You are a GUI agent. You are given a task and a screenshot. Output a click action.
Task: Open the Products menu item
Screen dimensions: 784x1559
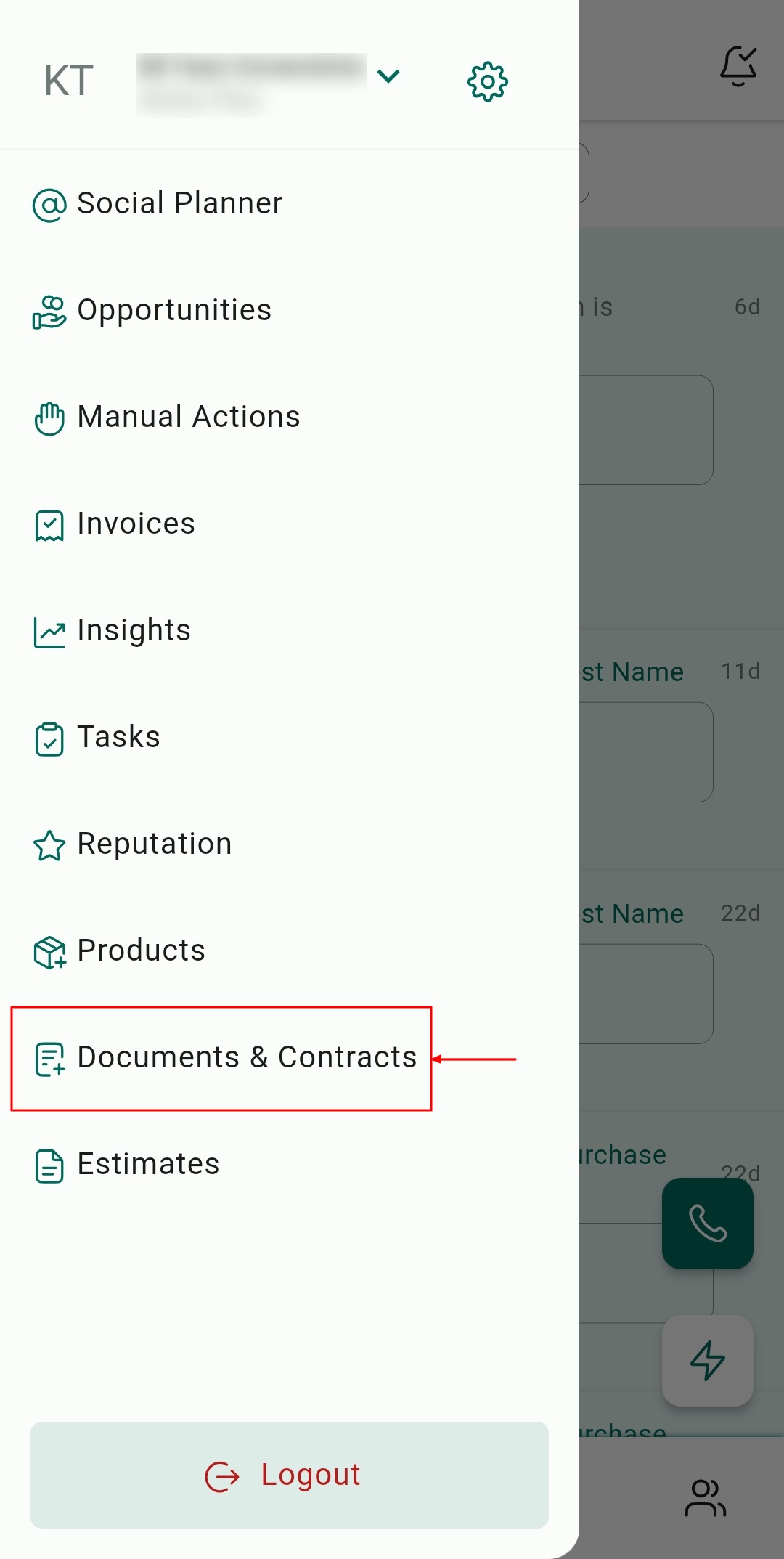pyautogui.click(x=141, y=951)
